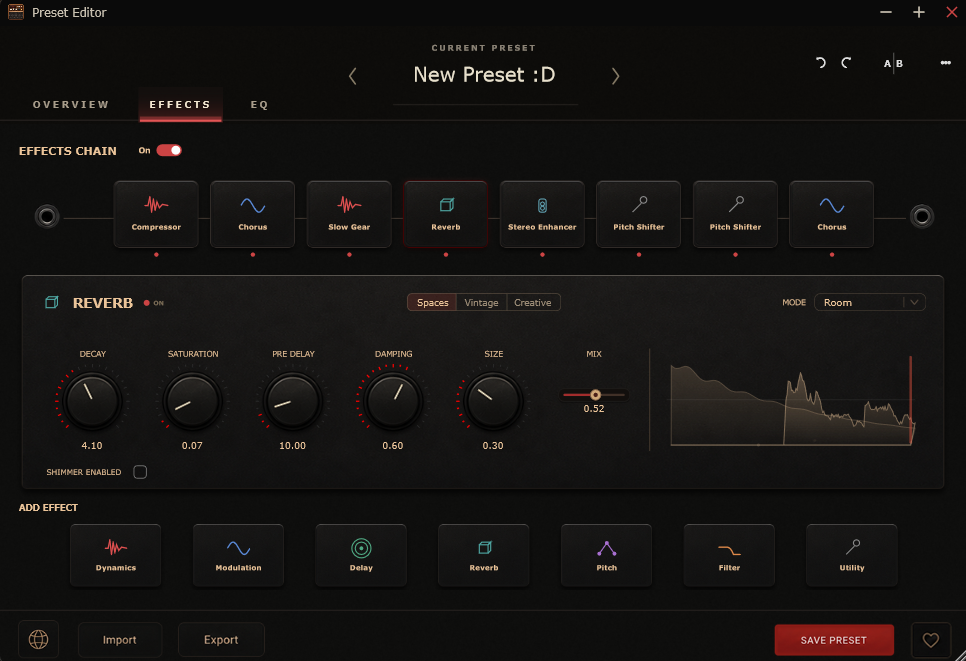The height and width of the screenshot is (661, 966).
Task: Select the Stereo Enhancer effect block
Action: [x=542, y=214]
